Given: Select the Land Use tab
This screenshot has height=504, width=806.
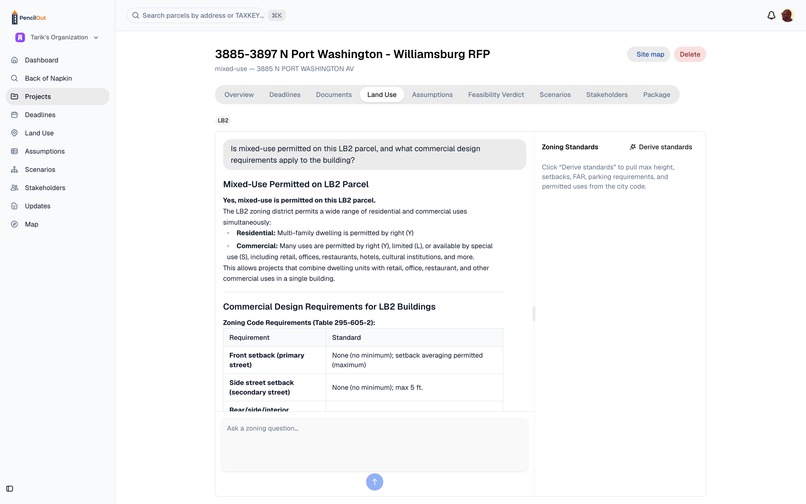Looking at the screenshot, I should click(x=382, y=95).
